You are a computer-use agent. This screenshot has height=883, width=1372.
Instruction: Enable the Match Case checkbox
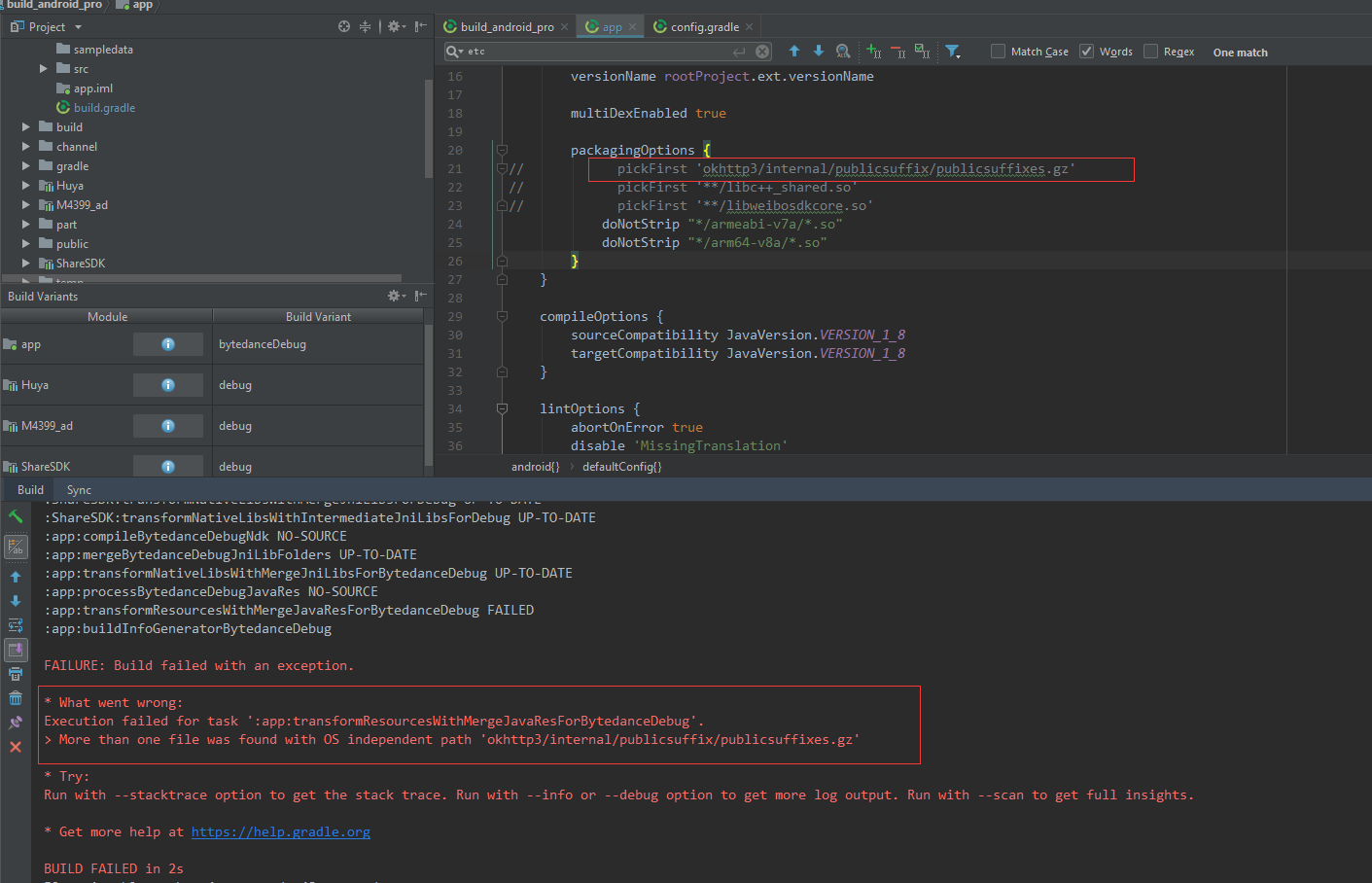tap(998, 52)
